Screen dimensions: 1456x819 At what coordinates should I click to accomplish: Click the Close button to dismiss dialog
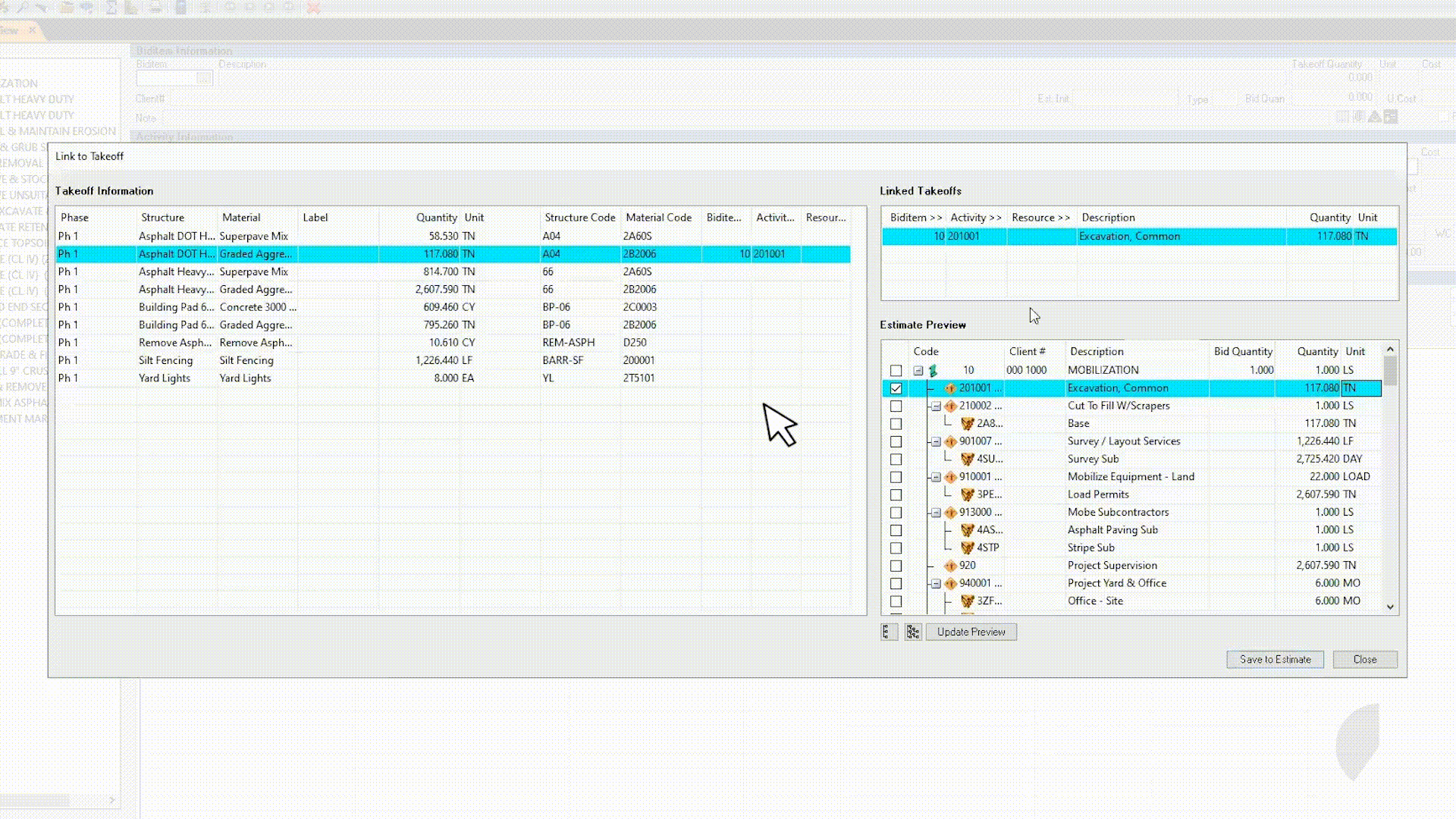click(x=1365, y=659)
